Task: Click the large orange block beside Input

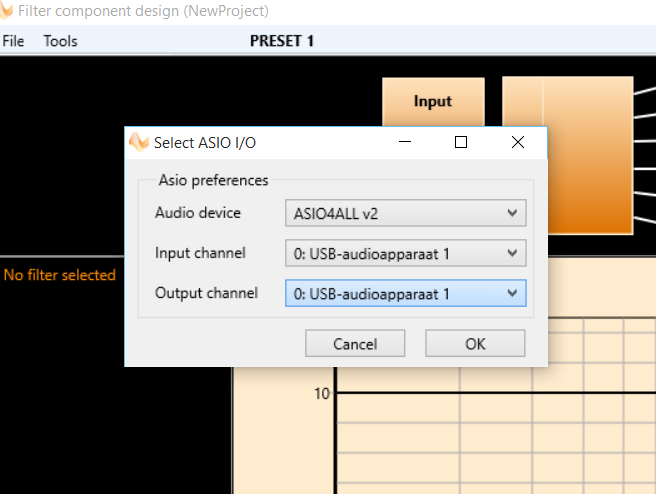Action: click(589, 155)
